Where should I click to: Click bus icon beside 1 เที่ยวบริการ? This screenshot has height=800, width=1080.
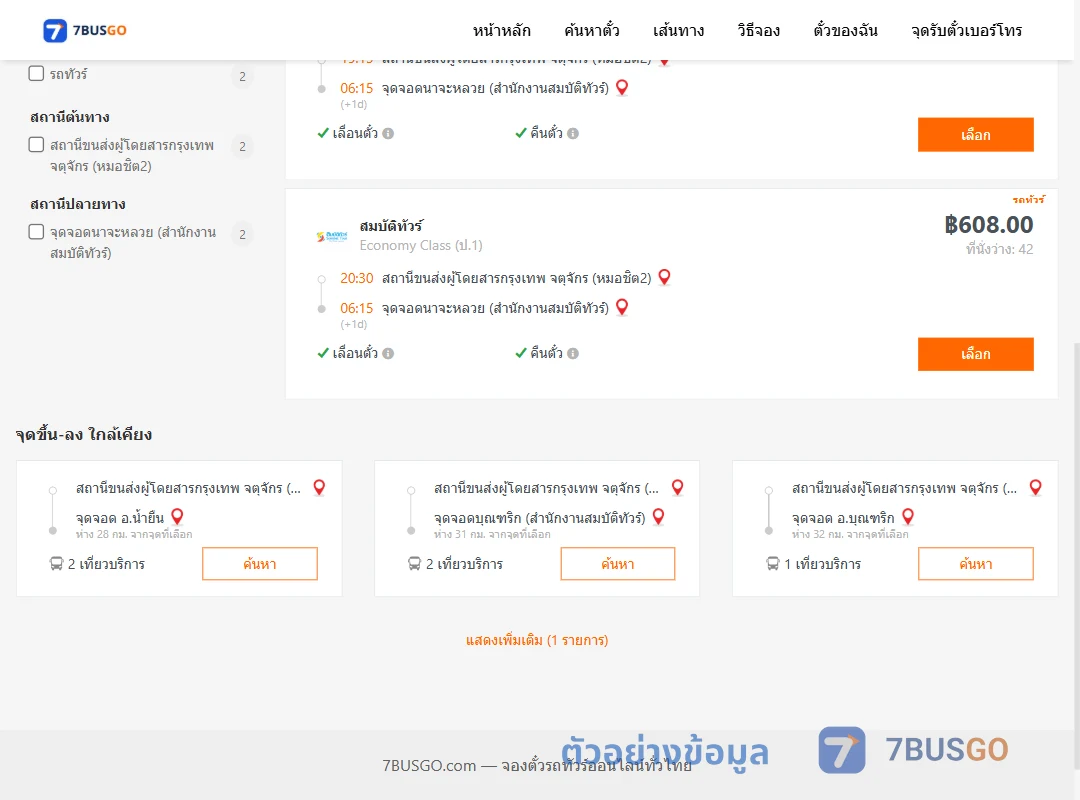(x=773, y=564)
